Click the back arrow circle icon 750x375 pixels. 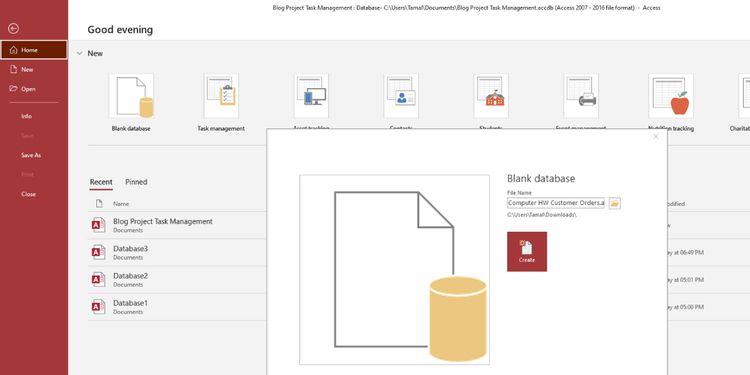tap(13, 29)
